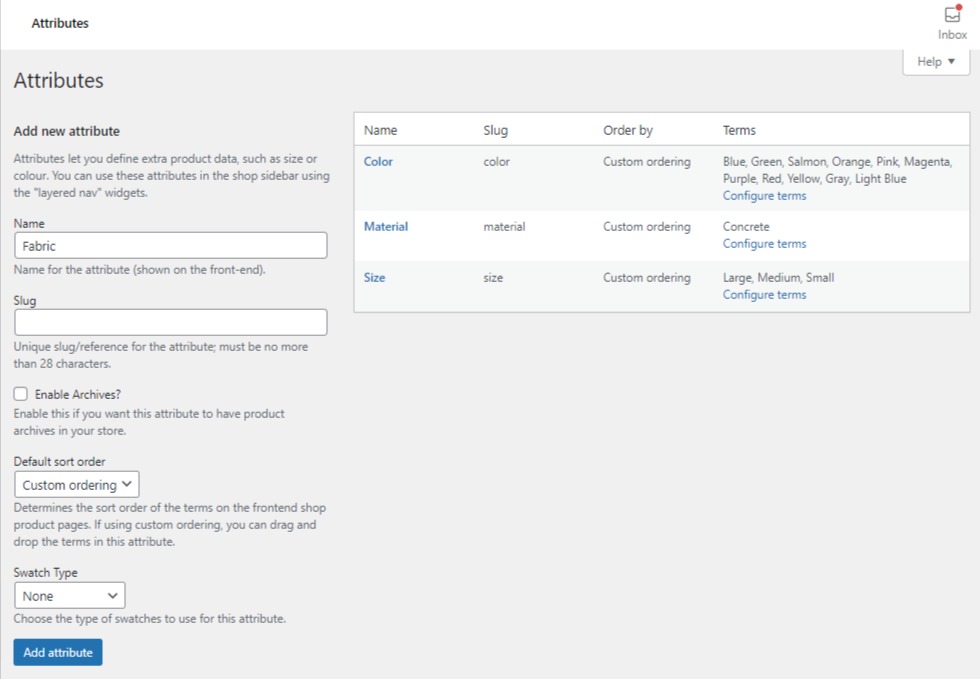This screenshot has height=679, width=980.
Task: Open the Color attribute link
Action: [378, 162]
